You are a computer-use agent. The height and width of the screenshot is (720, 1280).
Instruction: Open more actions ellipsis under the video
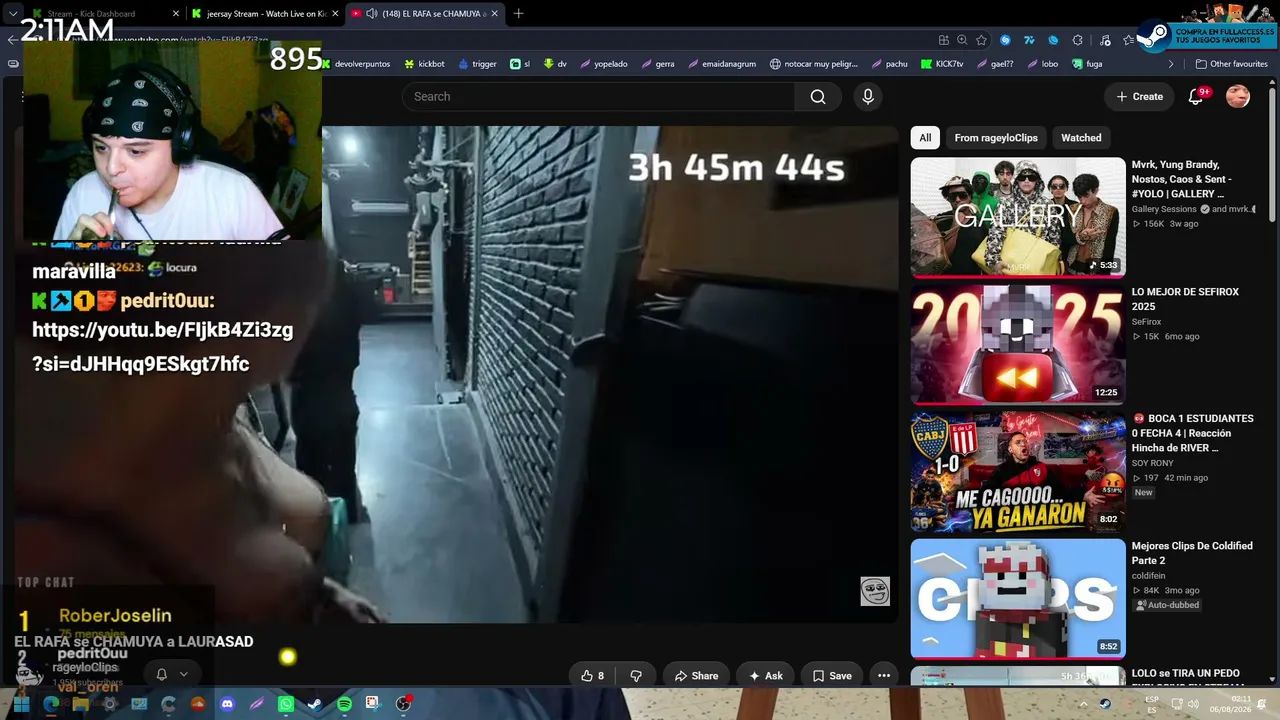tap(884, 676)
